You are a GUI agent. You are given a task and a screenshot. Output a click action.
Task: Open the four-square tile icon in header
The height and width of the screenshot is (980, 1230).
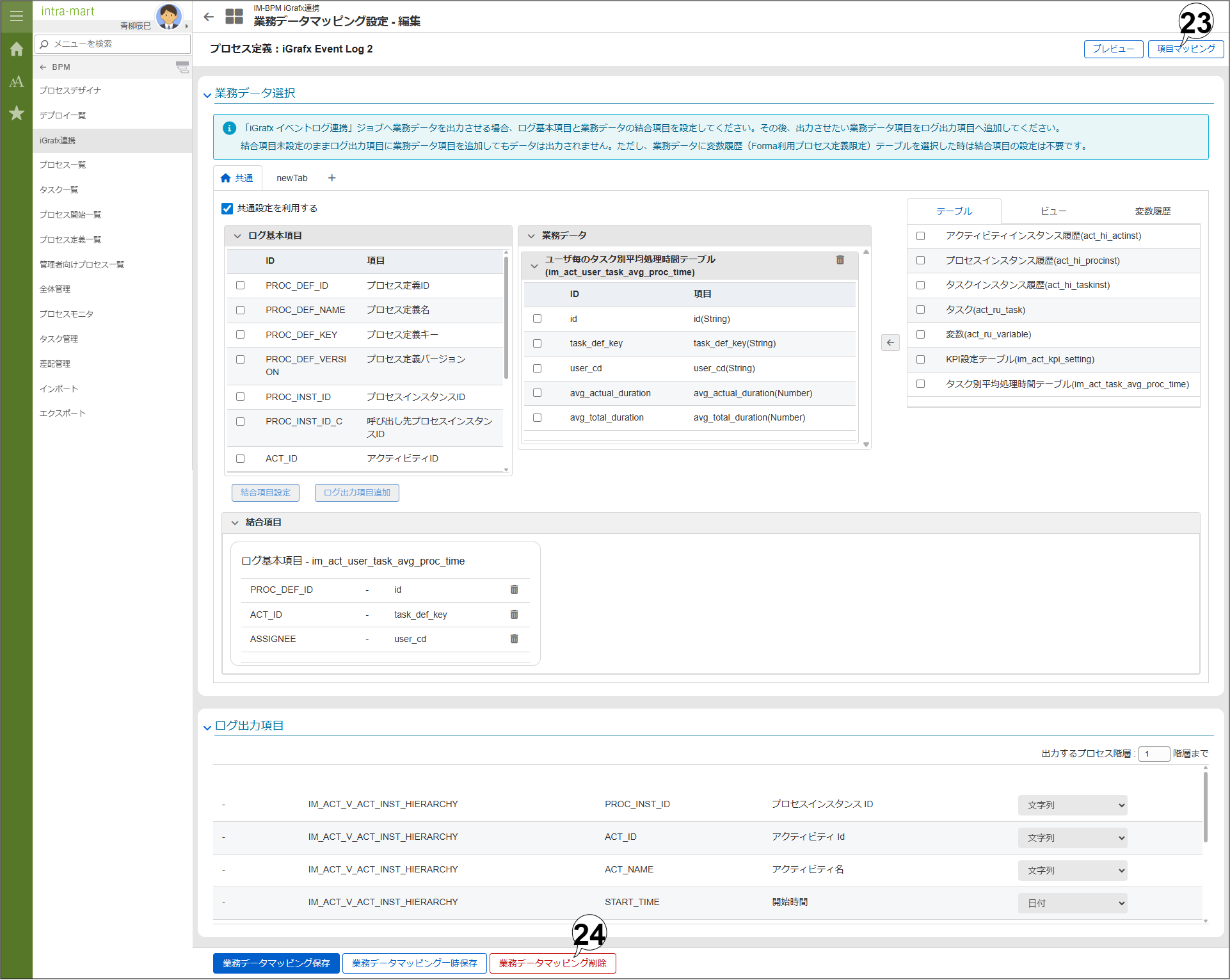234,17
